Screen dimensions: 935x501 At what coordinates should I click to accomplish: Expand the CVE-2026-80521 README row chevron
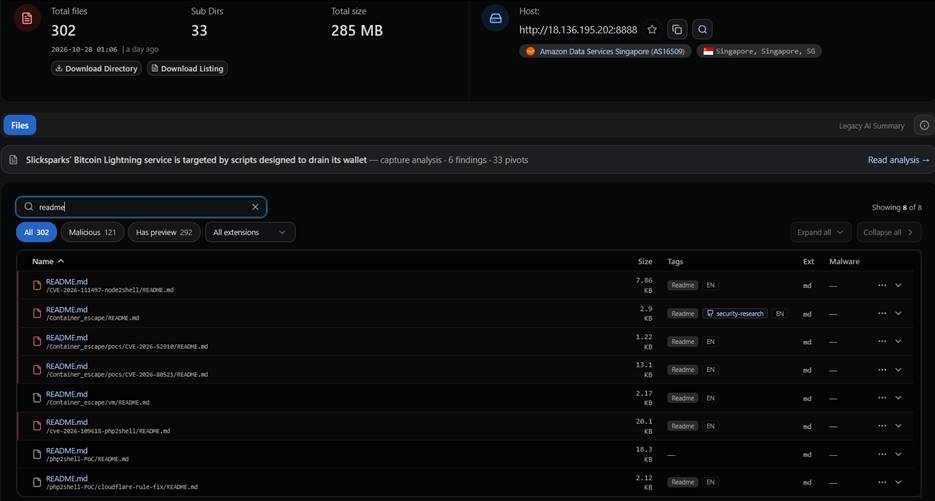tap(899, 370)
